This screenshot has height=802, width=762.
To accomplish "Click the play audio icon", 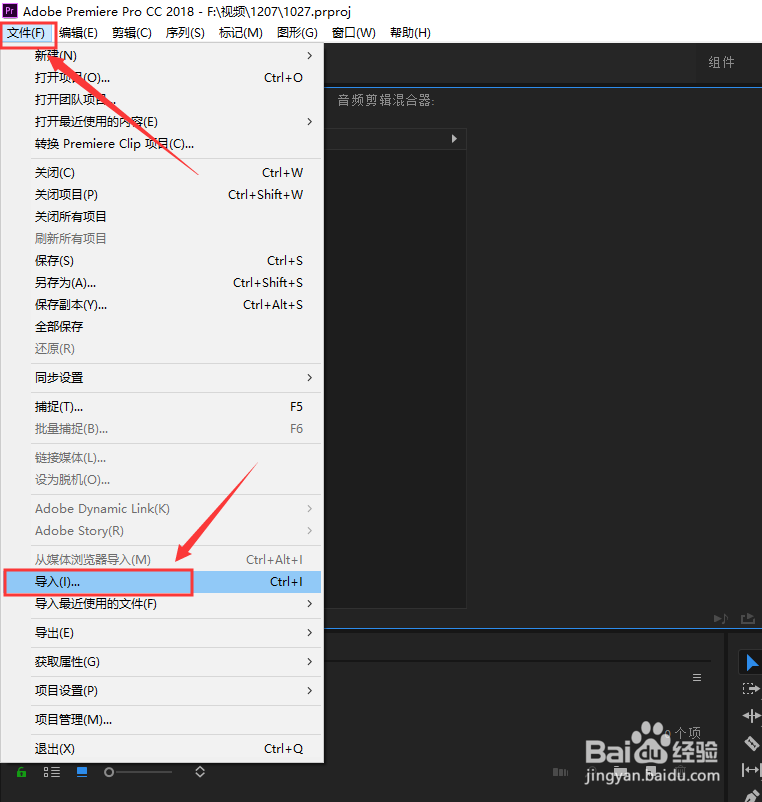I will pyautogui.click(x=721, y=619).
